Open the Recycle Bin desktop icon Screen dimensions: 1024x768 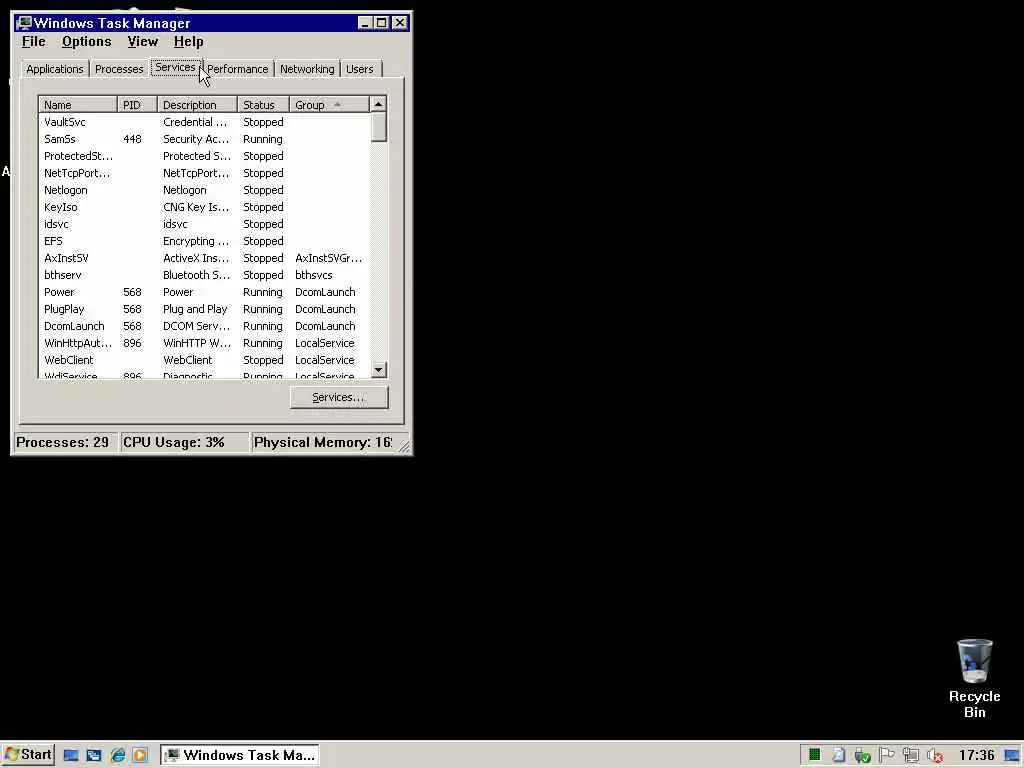pos(974,679)
